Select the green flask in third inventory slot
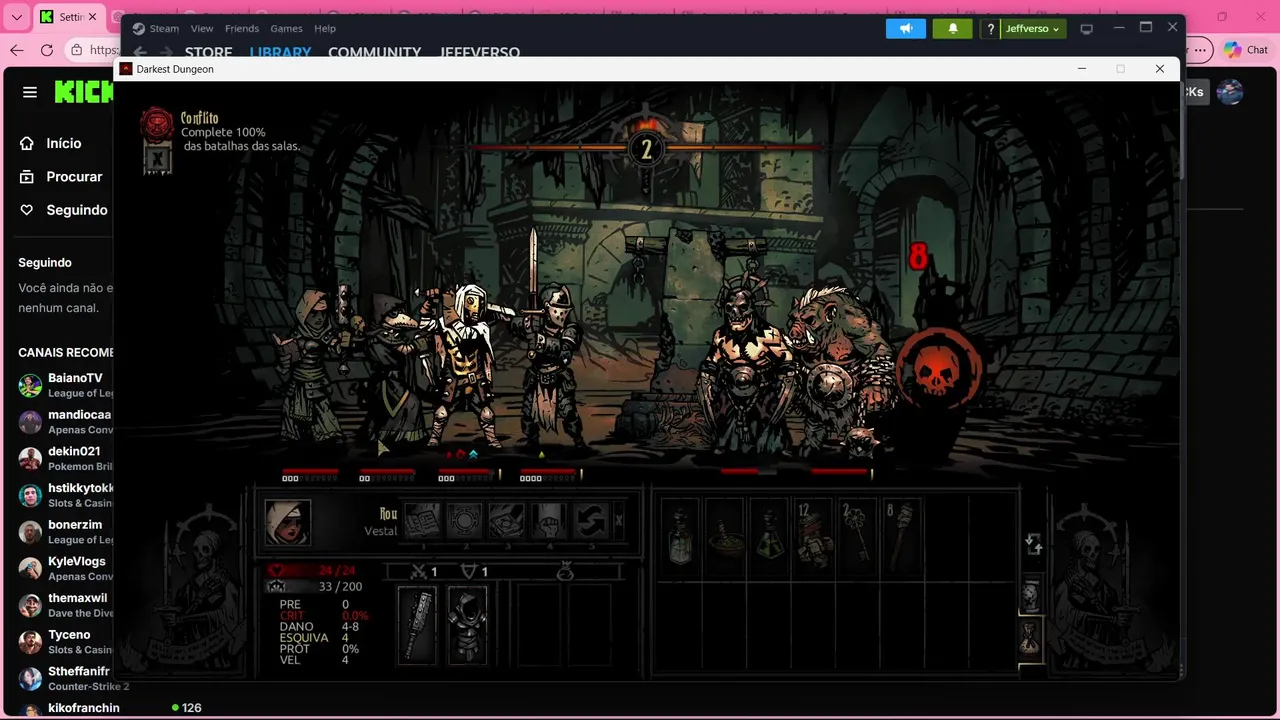This screenshot has width=1280, height=720. [x=769, y=537]
